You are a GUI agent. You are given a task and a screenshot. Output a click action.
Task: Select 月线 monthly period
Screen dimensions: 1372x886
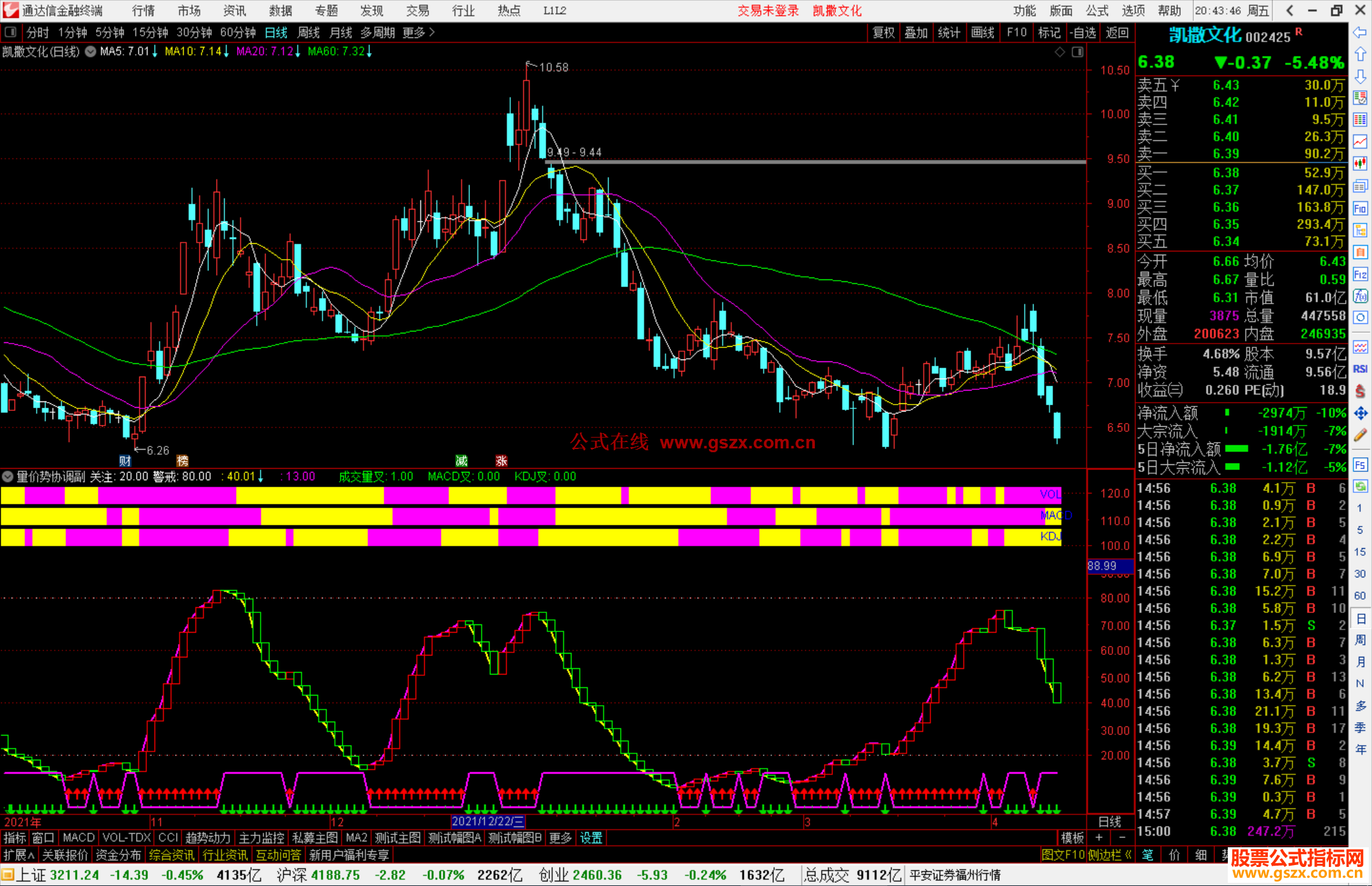click(340, 32)
